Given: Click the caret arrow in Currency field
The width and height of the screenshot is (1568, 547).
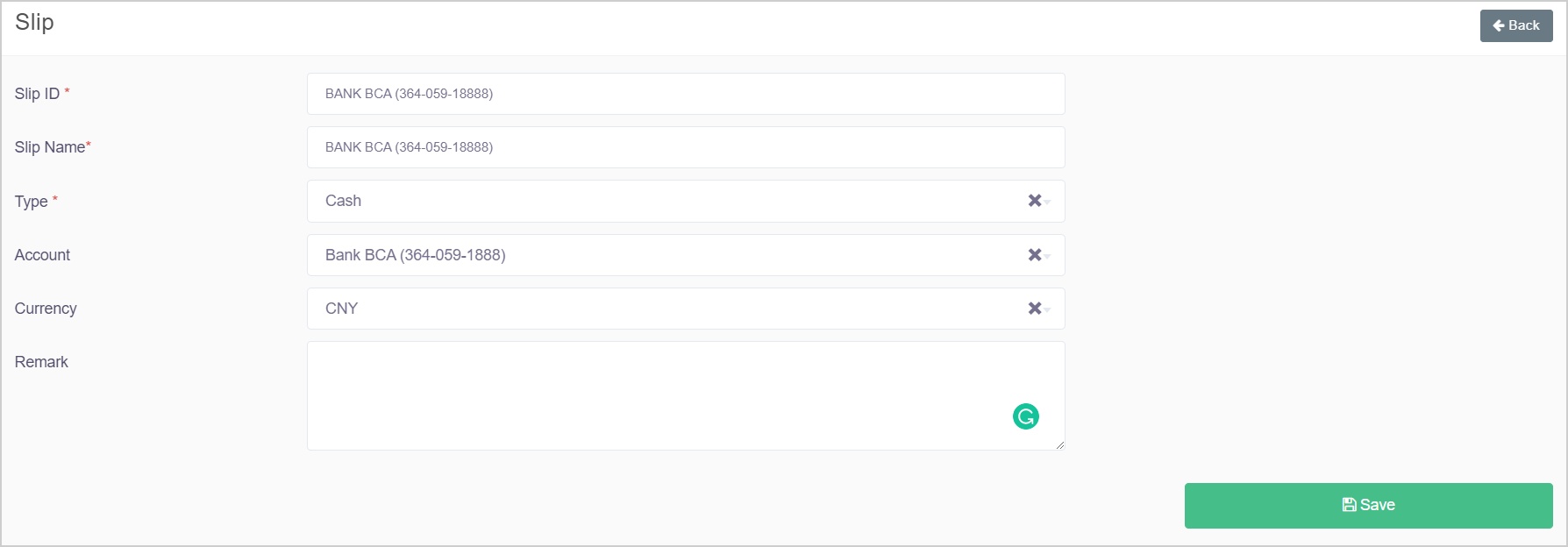Looking at the screenshot, I should 1047,310.
